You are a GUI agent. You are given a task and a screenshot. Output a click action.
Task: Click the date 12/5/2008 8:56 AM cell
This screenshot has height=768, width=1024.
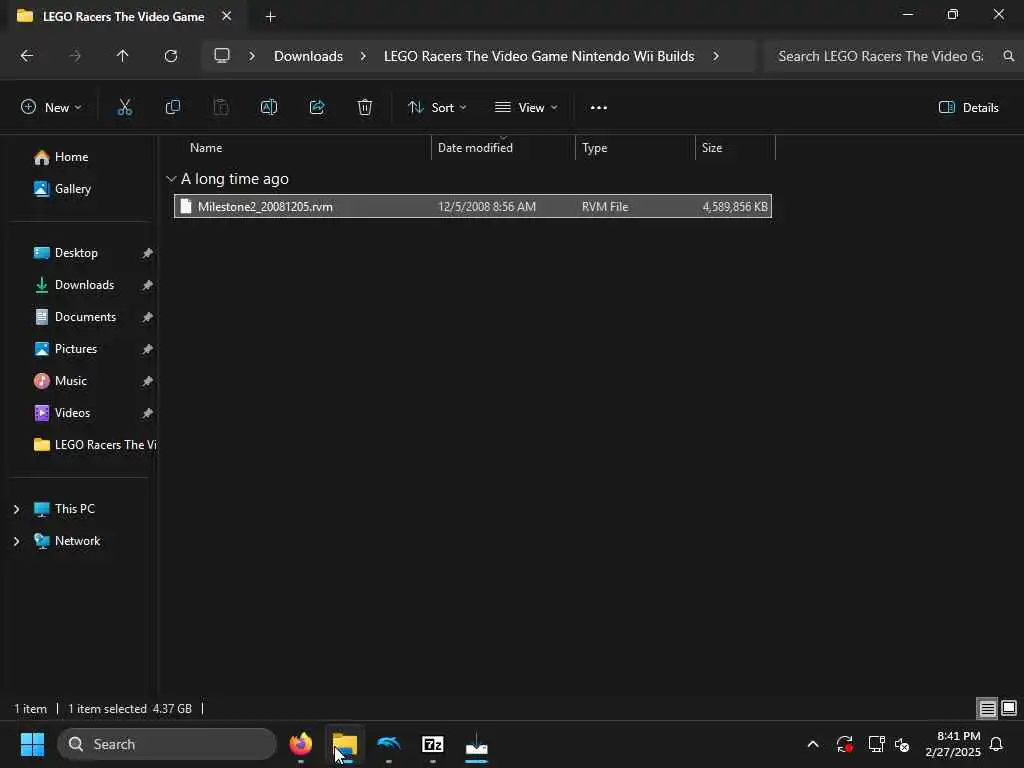point(487,207)
